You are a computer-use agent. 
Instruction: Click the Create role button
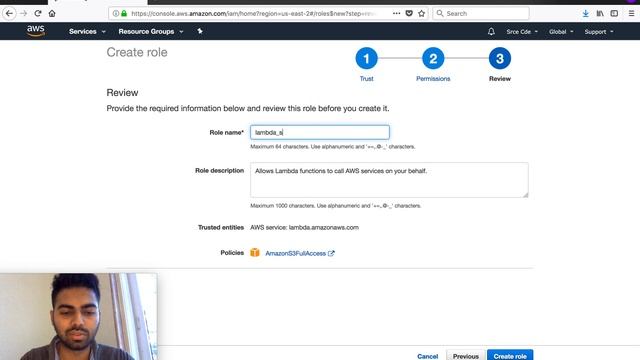(x=510, y=356)
